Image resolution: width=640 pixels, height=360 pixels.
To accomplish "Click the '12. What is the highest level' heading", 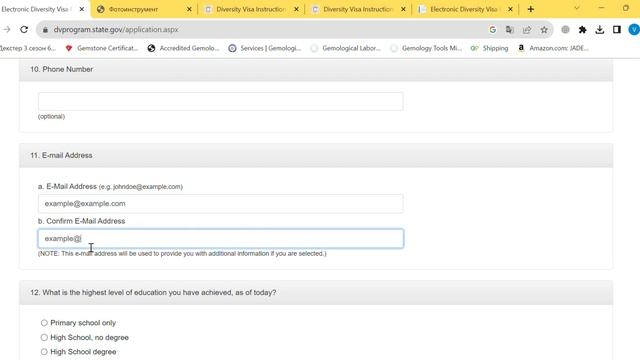I will [x=153, y=292].
